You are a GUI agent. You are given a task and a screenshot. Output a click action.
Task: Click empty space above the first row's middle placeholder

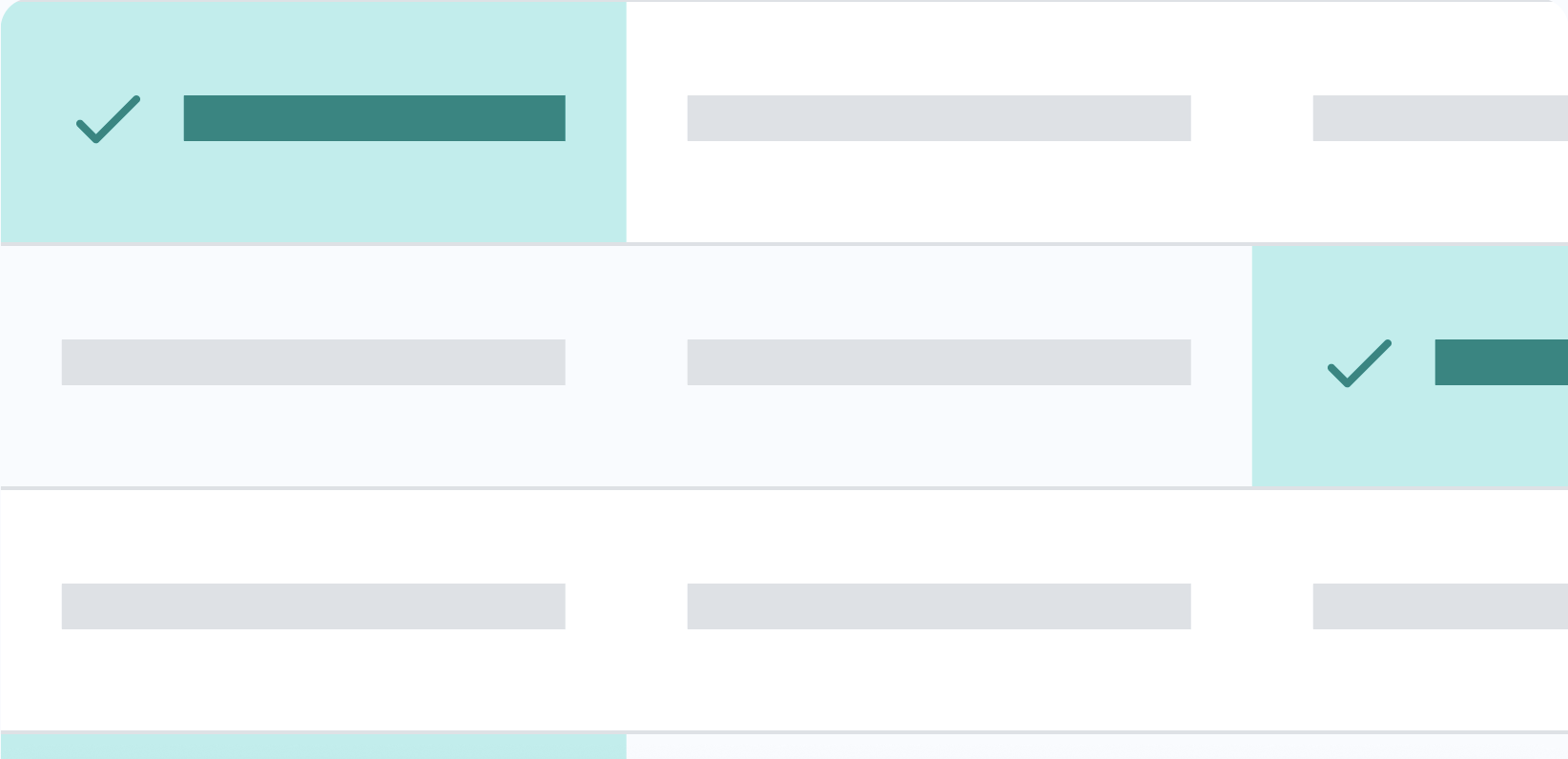[939, 48]
